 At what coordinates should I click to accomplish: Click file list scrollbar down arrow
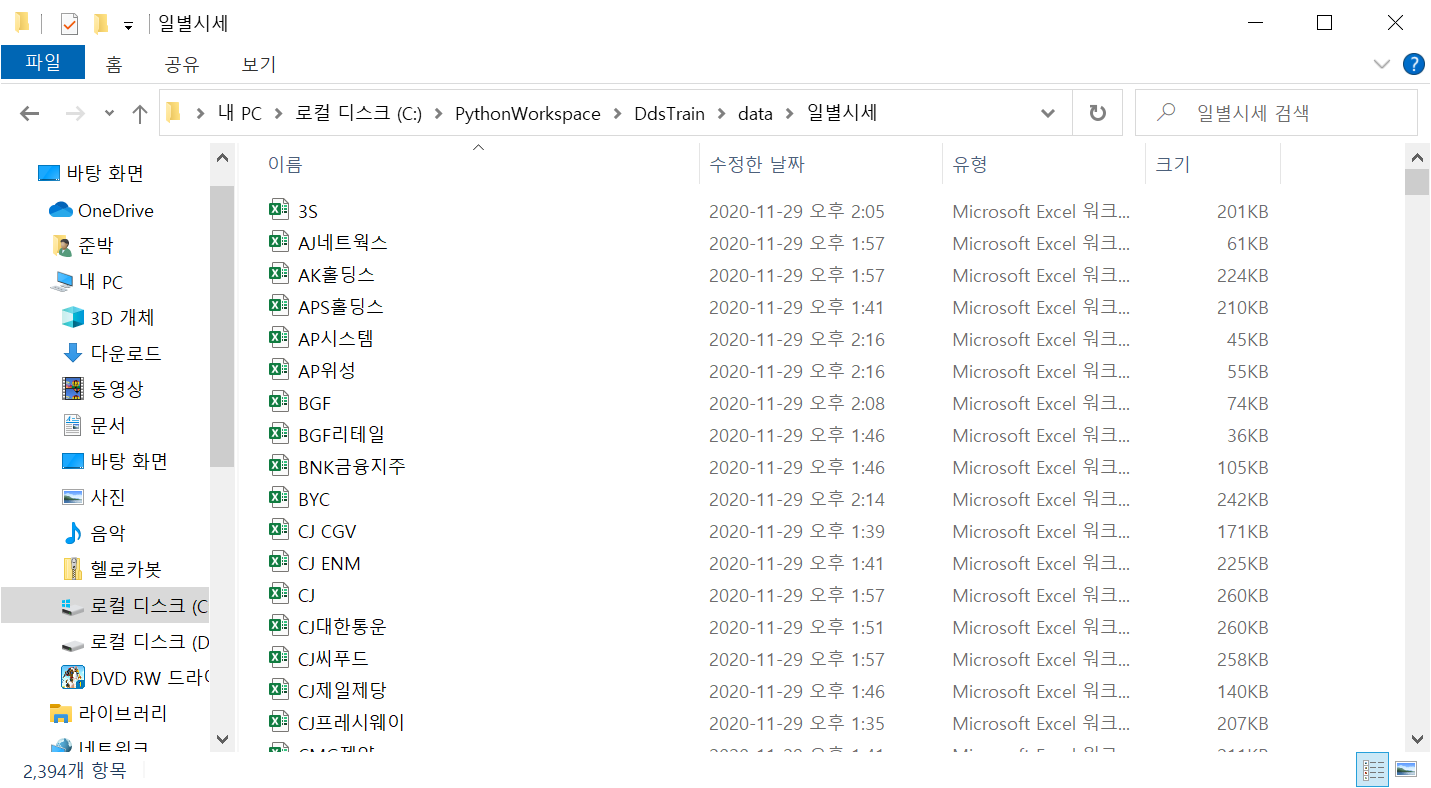click(1417, 739)
